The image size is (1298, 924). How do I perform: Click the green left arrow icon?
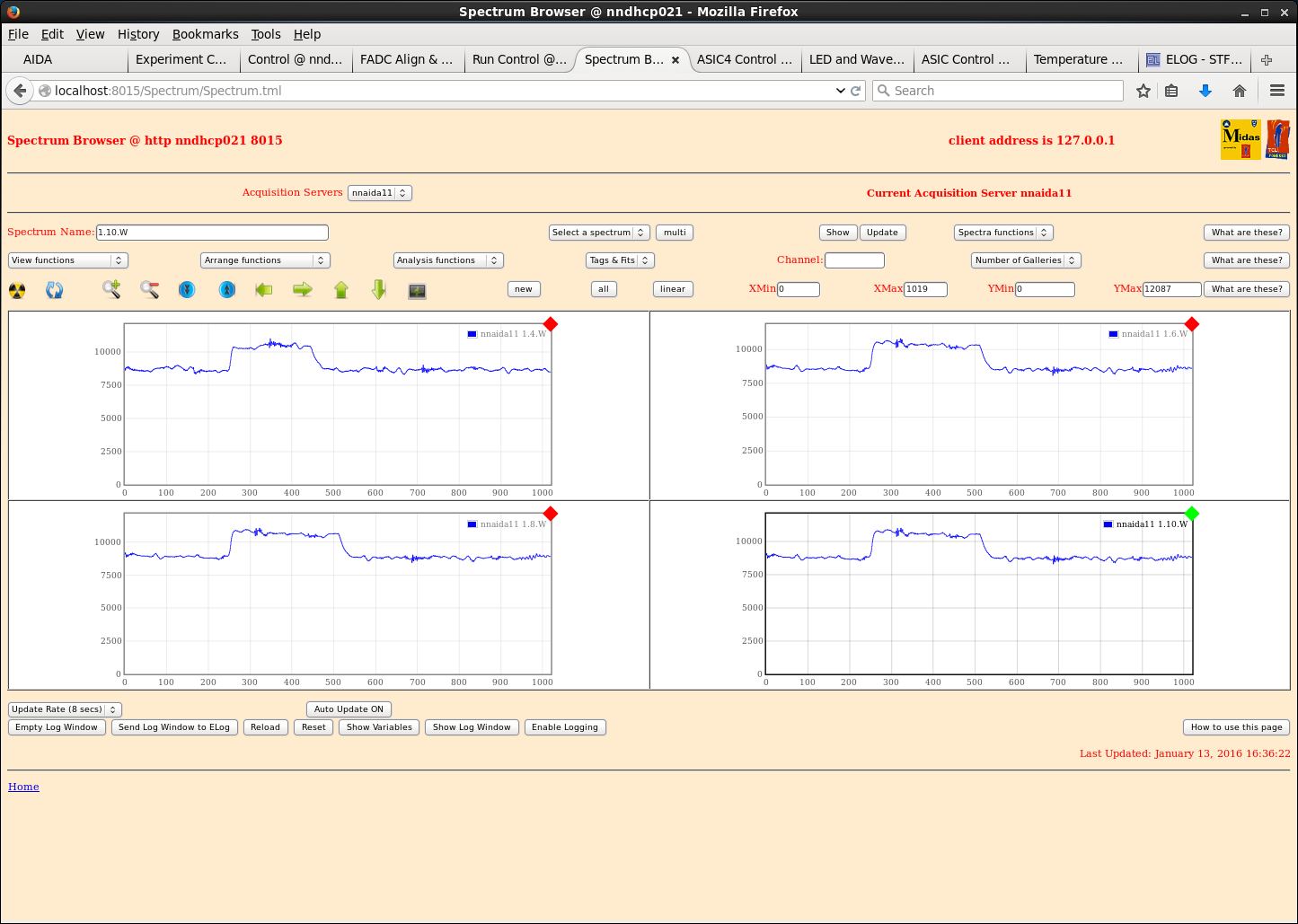click(x=264, y=289)
